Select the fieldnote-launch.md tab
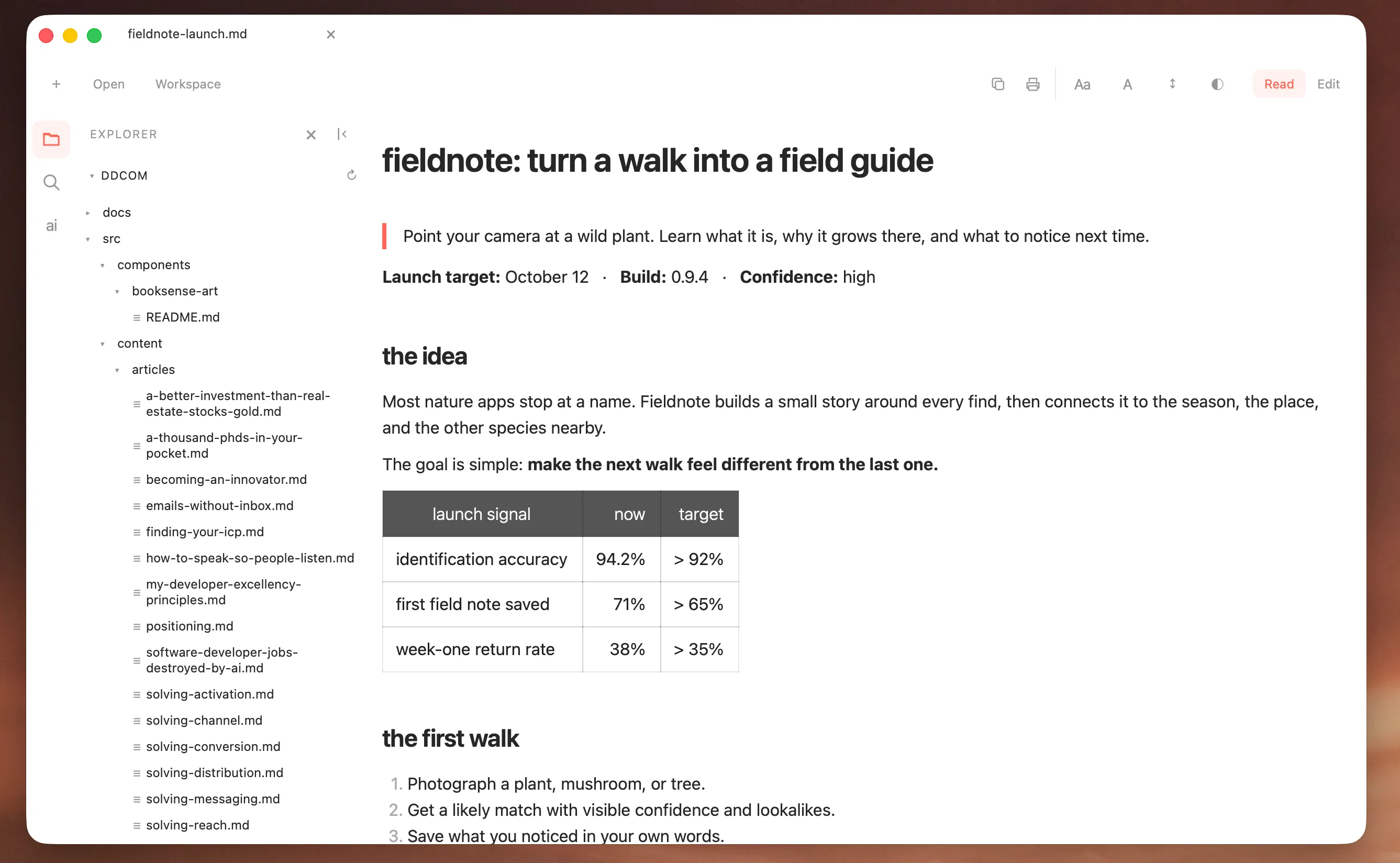This screenshot has width=1400, height=863. tap(187, 34)
